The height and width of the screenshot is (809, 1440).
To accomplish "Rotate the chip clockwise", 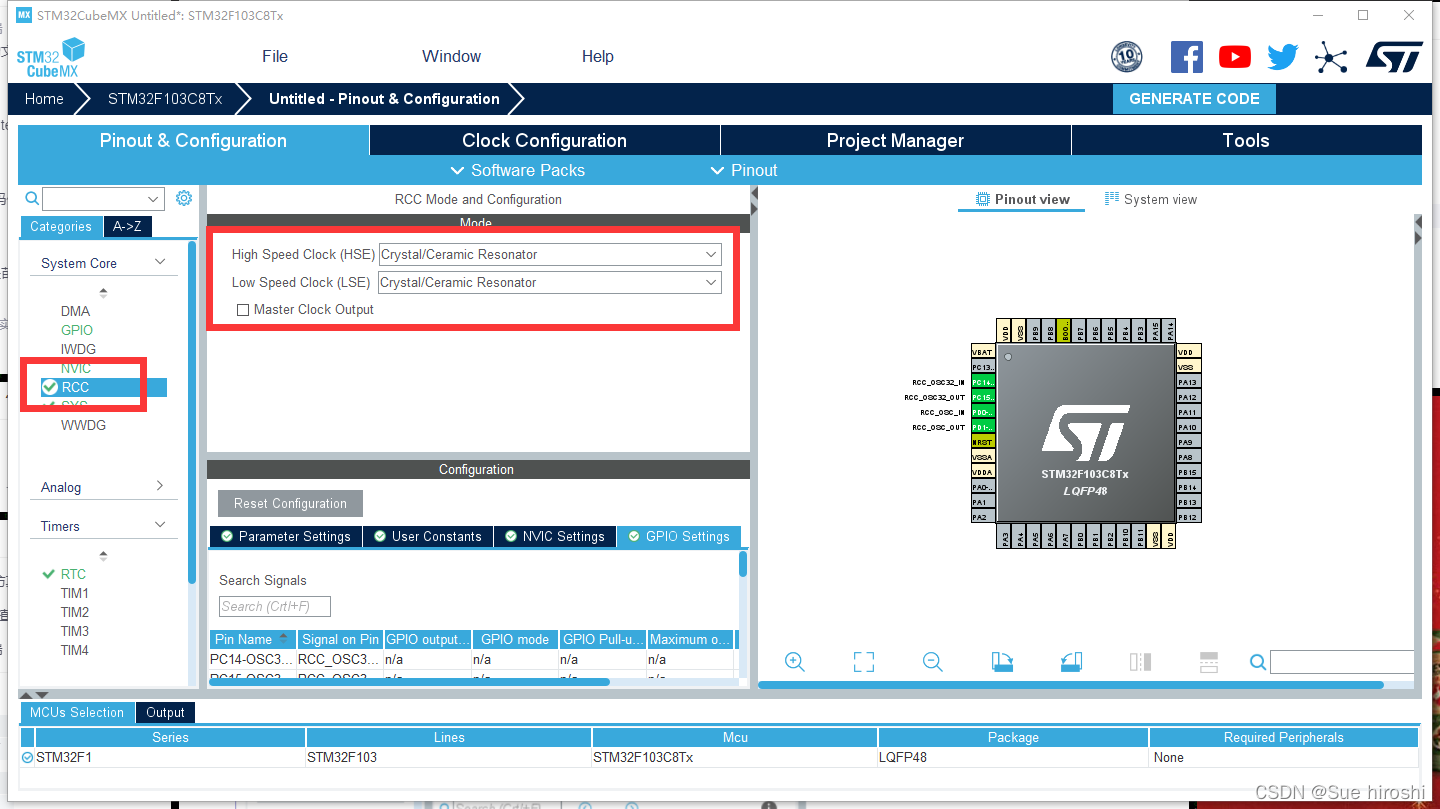I will click(x=1002, y=661).
